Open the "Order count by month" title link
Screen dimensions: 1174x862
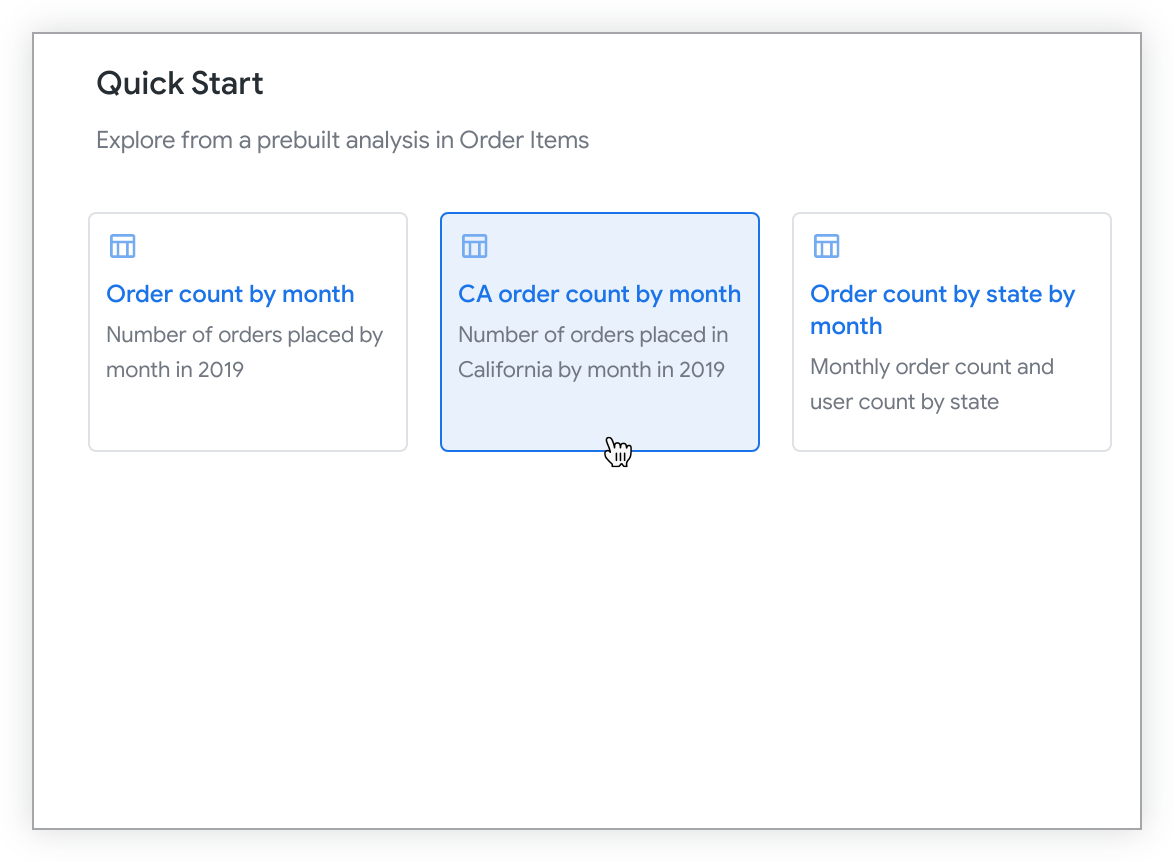pos(230,294)
